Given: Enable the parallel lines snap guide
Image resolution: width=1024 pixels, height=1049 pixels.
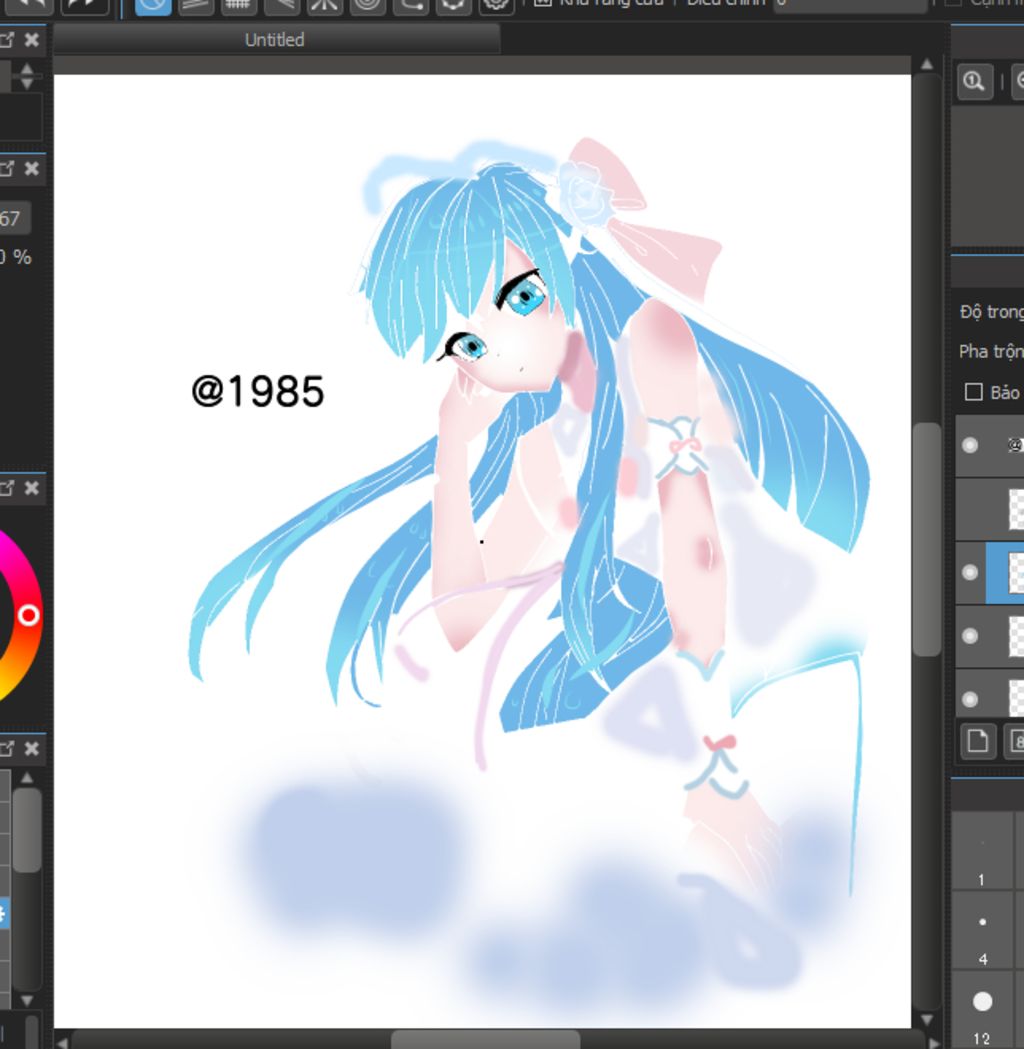Looking at the screenshot, I should pos(196,6).
